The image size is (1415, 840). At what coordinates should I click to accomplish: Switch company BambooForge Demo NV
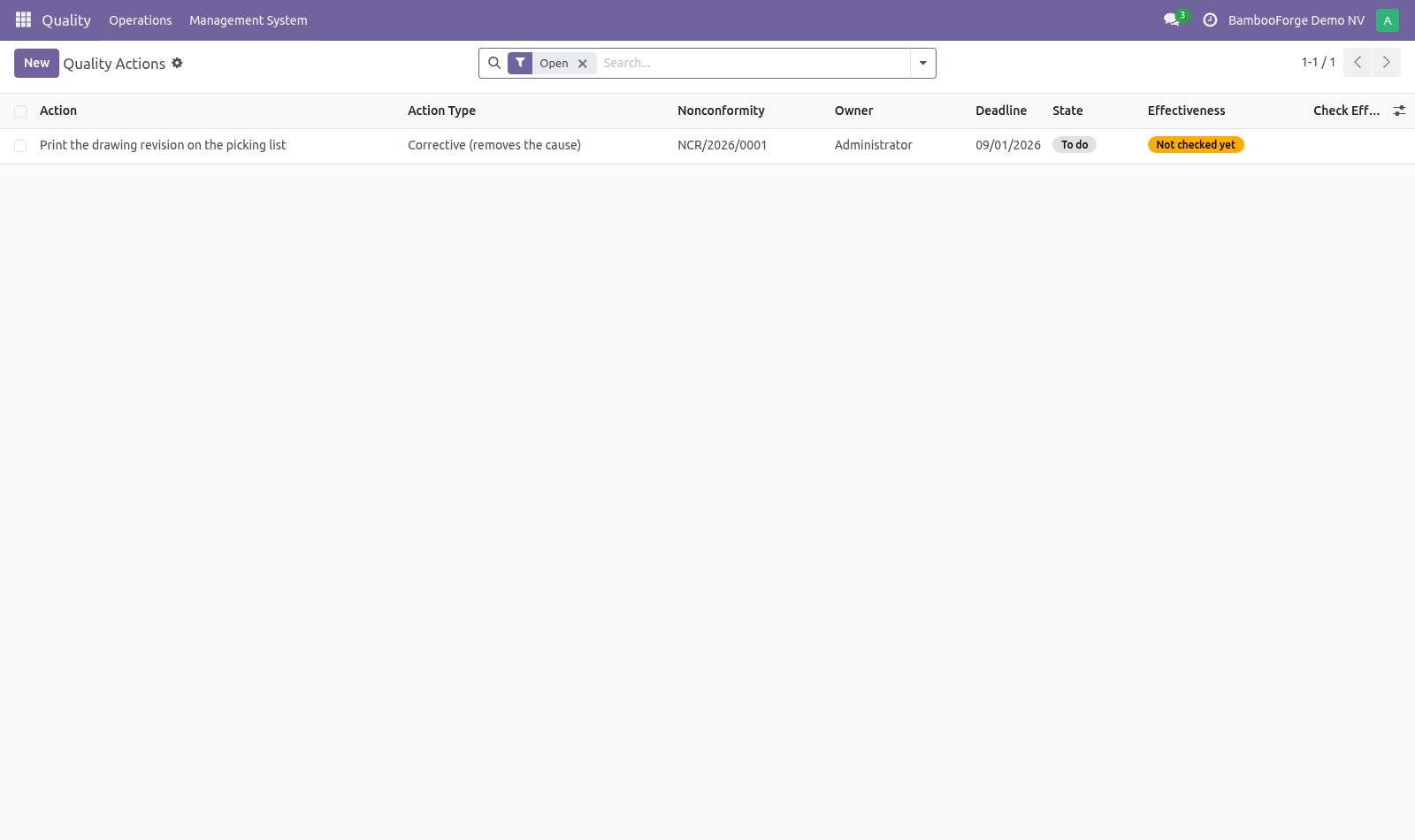click(1296, 19)
